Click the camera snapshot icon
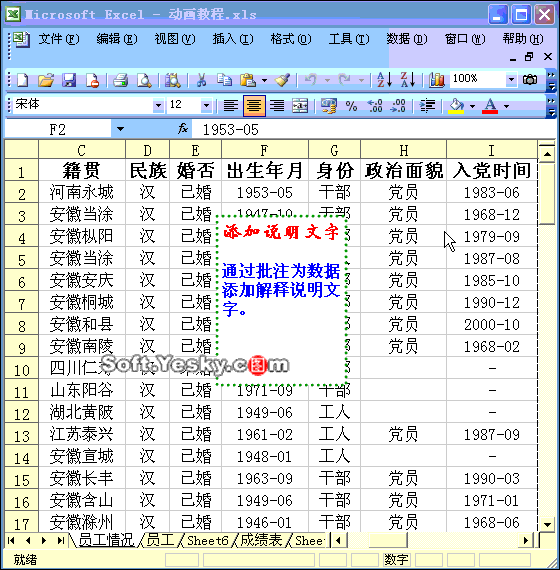 [x=529, y=80]
